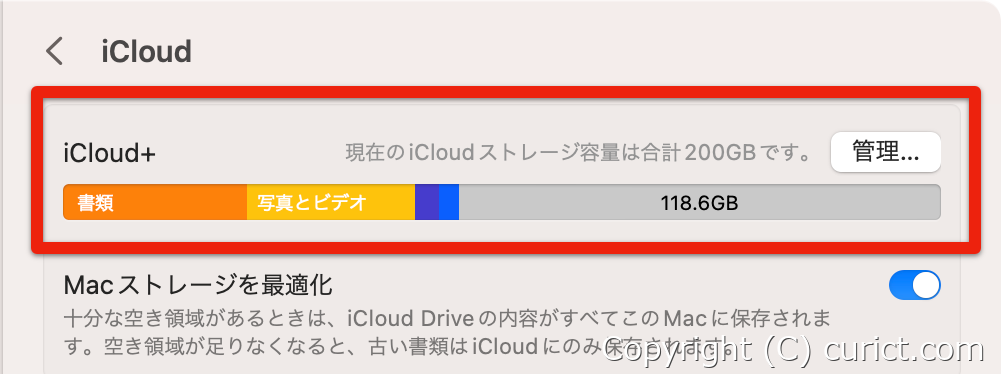The width and height of the screenshot is (1001, 374).
Task: Select the orange 書類 storage segment
Action: tap(155, 202)
